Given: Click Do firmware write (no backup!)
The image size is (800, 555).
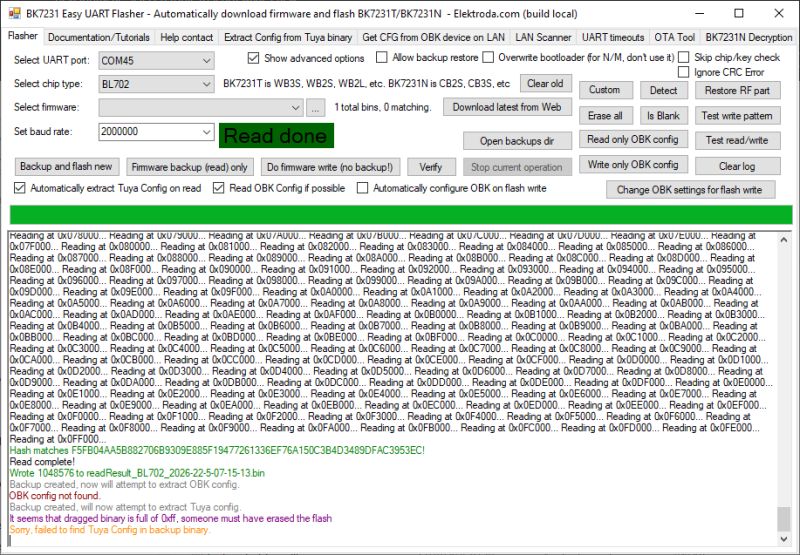Looking at the screenshot, I should pyautogui.click(x=330, y=167).
